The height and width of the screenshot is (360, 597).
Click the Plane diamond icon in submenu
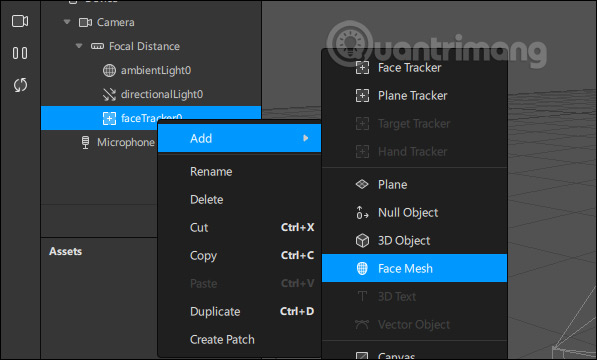click(362, 185)
